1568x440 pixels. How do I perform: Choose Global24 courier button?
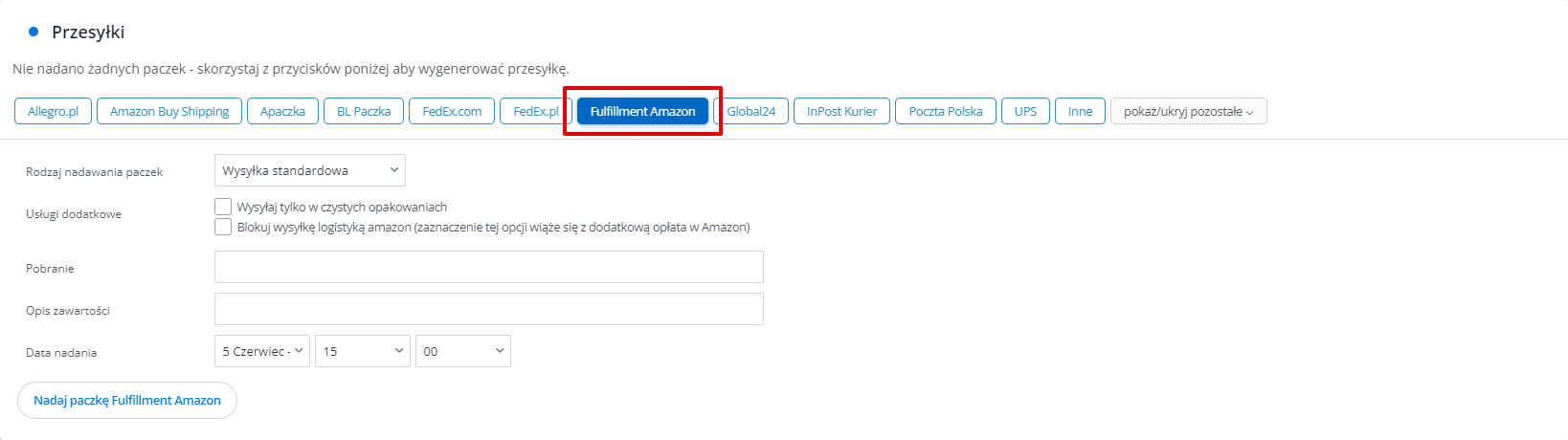(x=750, y=111)
